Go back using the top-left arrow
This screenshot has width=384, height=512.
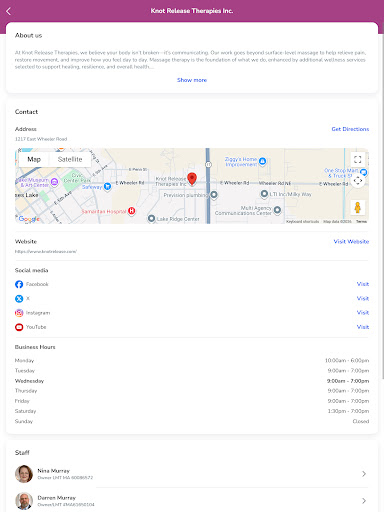[x=9, y=11]
